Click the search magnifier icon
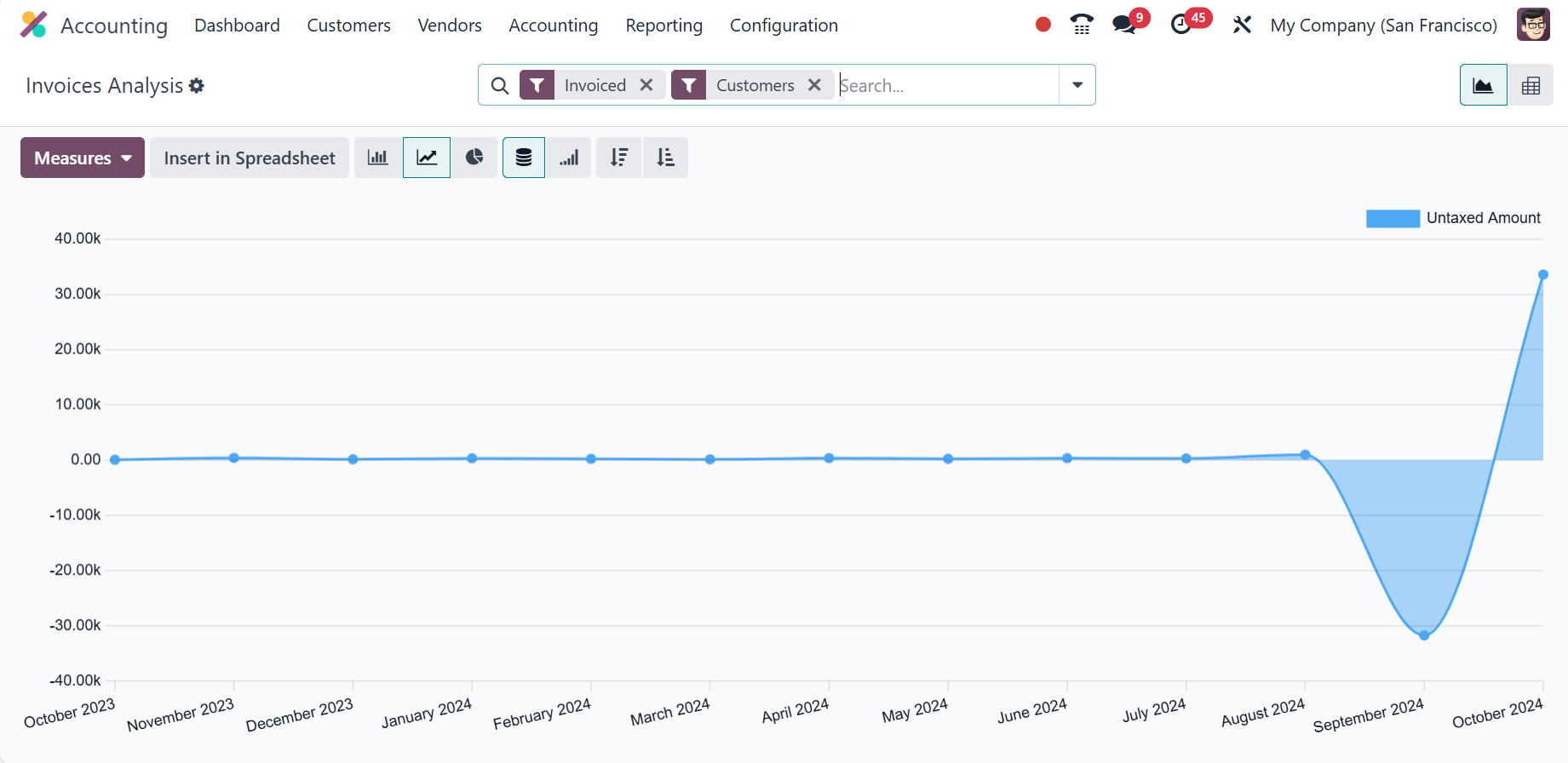1568x763 pixels. 500,85
